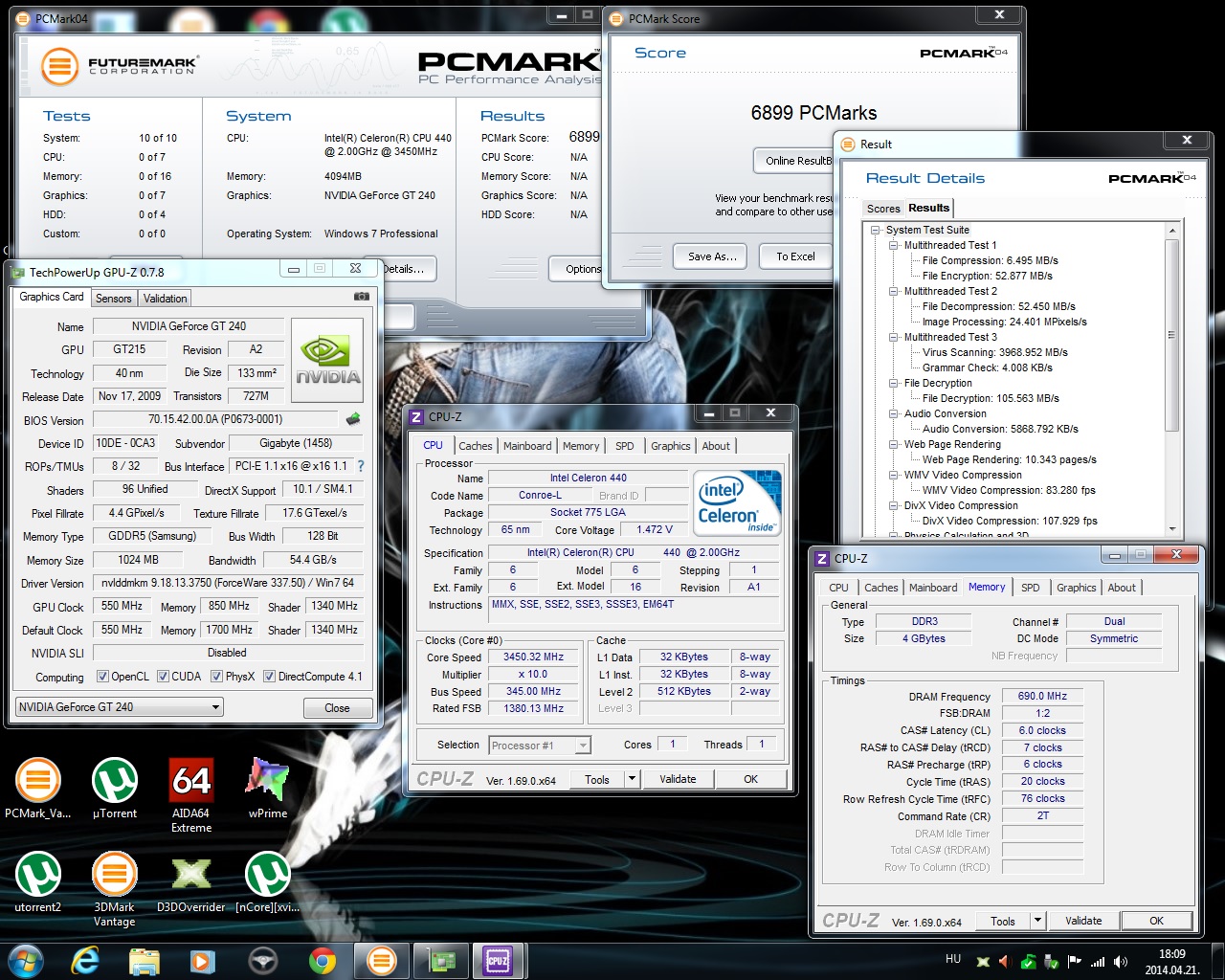Toggle the OpenCL checkbox in GPU-Z
The image size is (1225, 980).
pyautogui.click(x=102, y=677)
